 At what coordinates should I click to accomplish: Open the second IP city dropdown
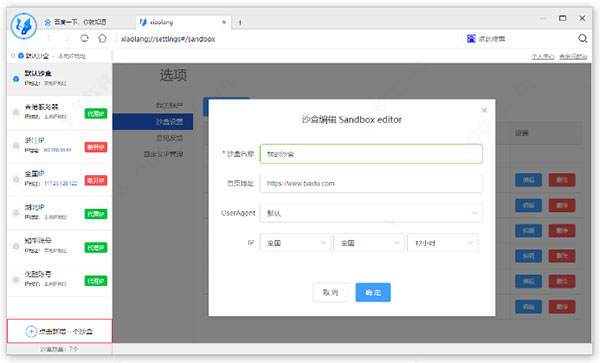368,243
